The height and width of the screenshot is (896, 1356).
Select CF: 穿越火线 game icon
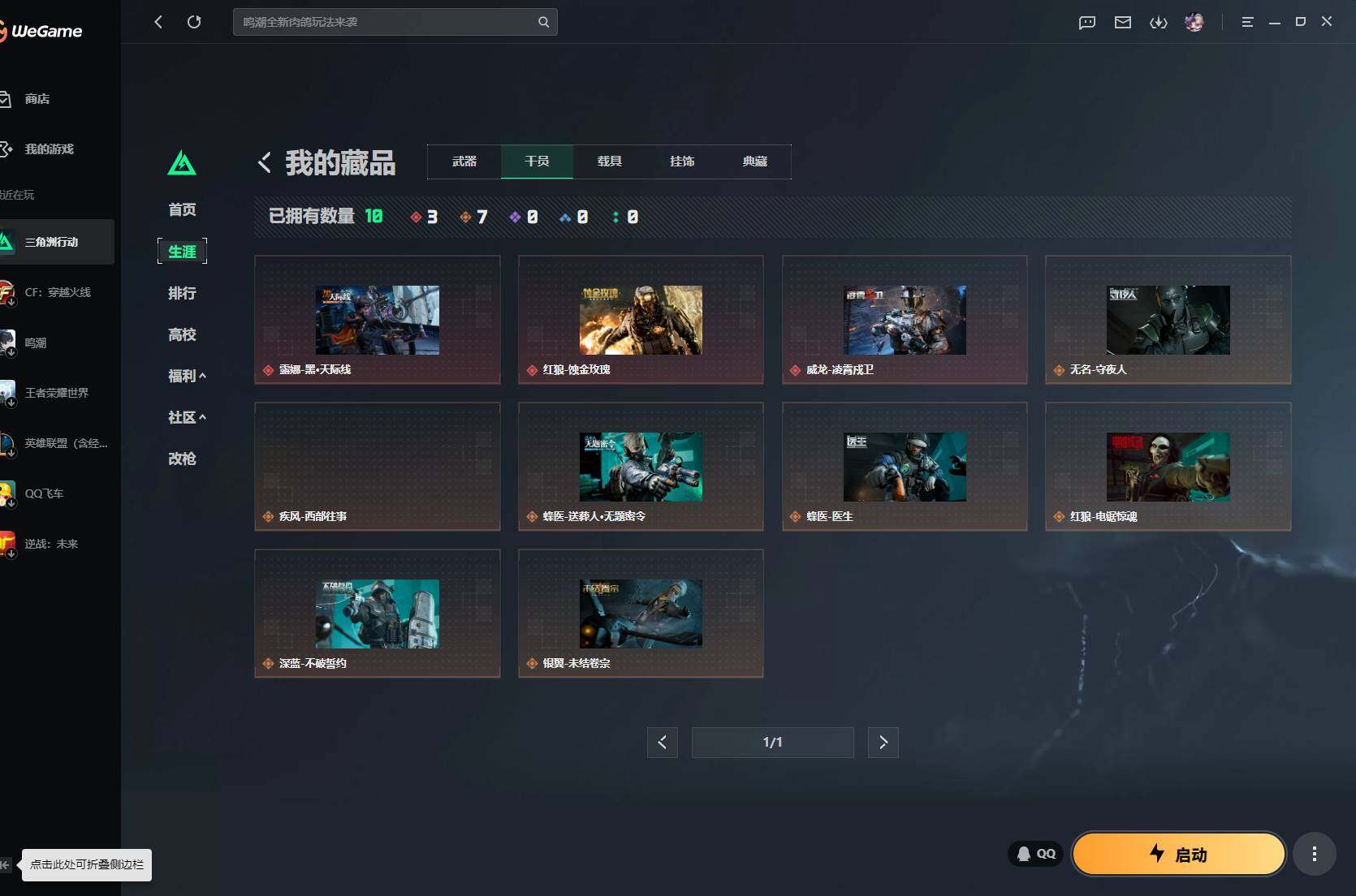coord(7,292)
